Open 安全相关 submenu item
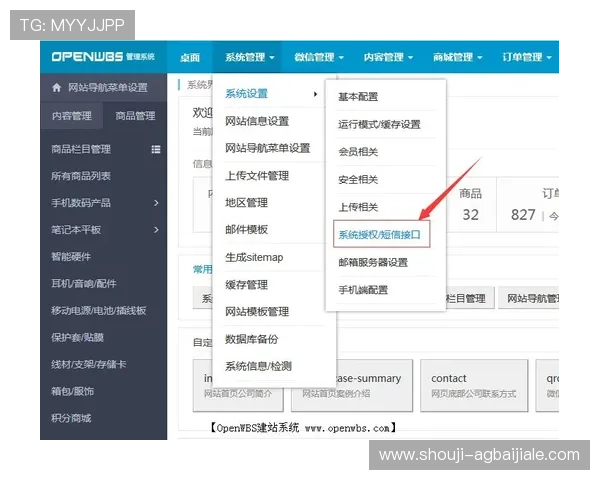The width and height of the screenshot is (600, 480). pos(358,179)
